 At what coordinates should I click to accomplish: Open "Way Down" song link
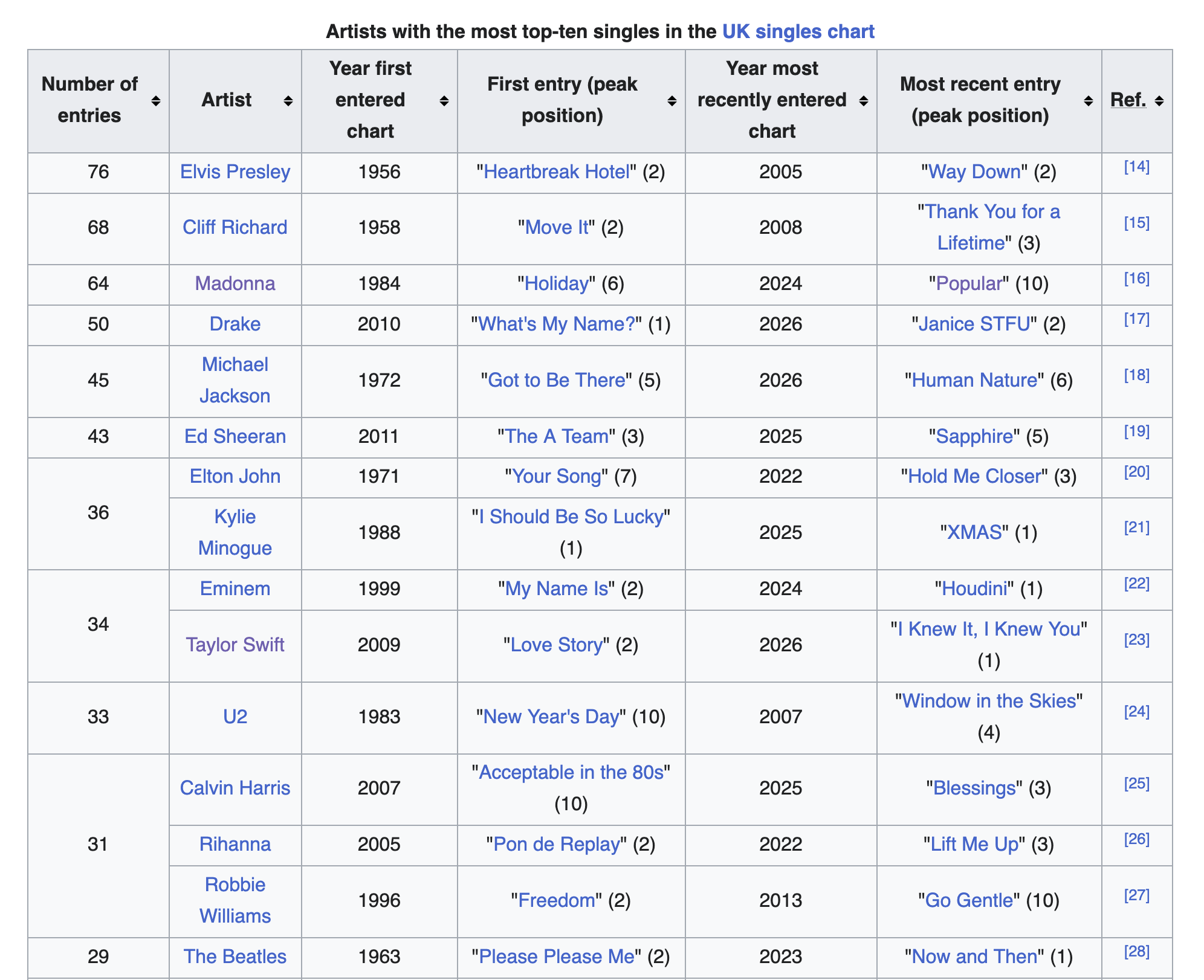(974, 172)
